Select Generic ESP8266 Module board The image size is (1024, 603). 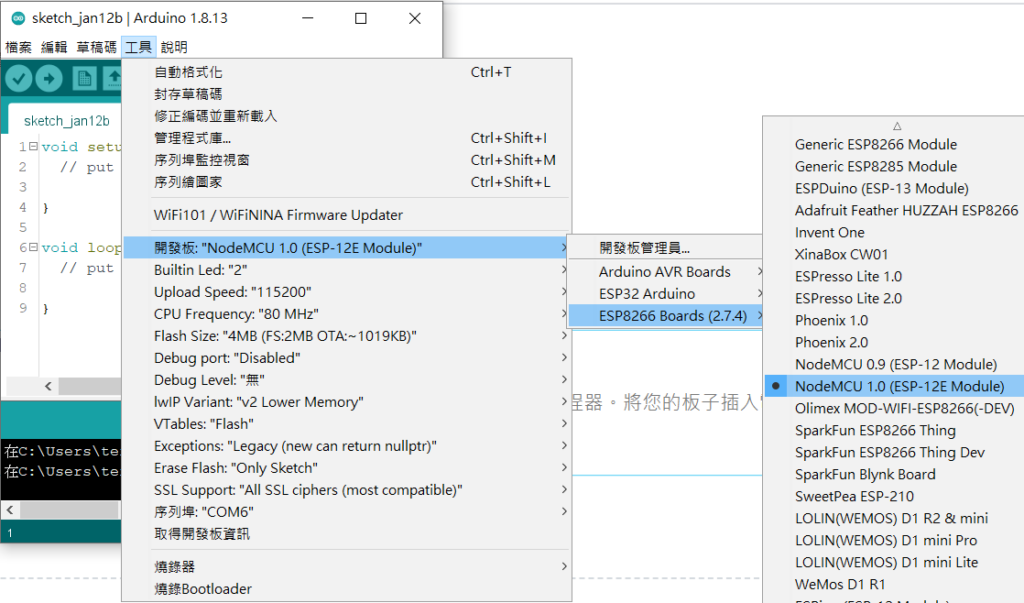(875, 144)
